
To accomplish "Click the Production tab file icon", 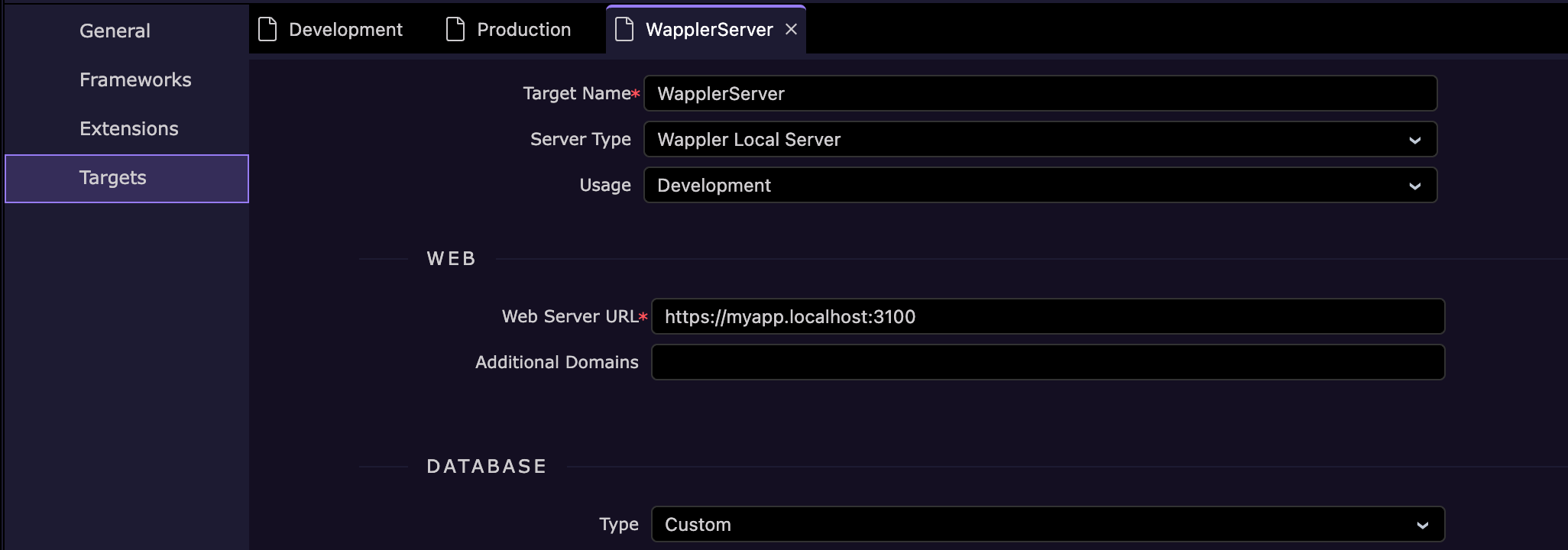I will pos(455,29).
